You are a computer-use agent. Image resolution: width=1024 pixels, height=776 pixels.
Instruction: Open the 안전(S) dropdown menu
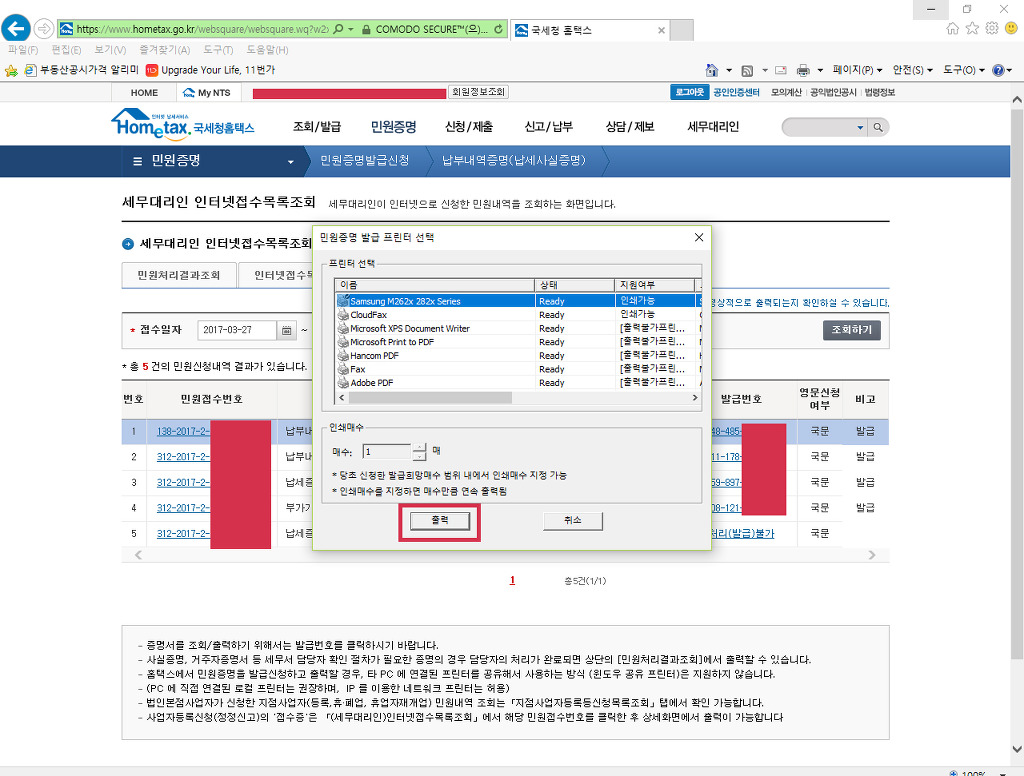(x=912, y=70)
